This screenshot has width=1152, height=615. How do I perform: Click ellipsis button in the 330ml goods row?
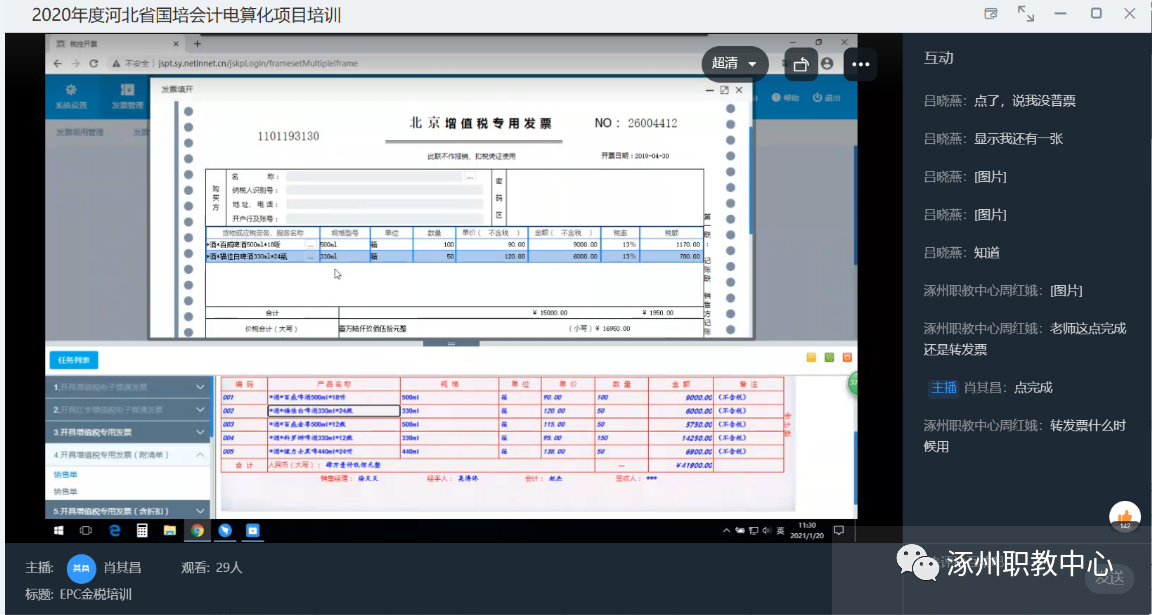click(x=311, y=256)
